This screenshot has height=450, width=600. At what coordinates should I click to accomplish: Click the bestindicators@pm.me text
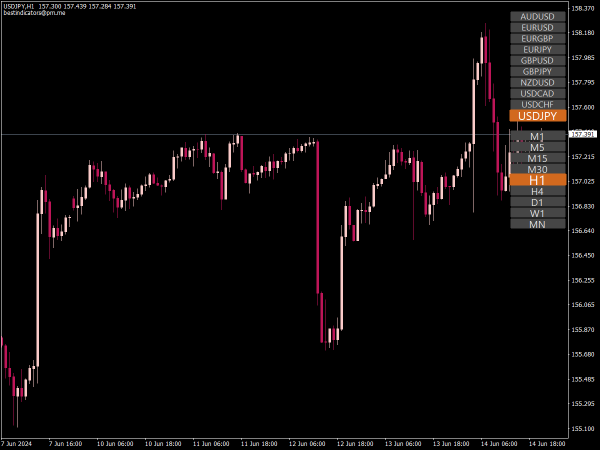click(34, 13)
